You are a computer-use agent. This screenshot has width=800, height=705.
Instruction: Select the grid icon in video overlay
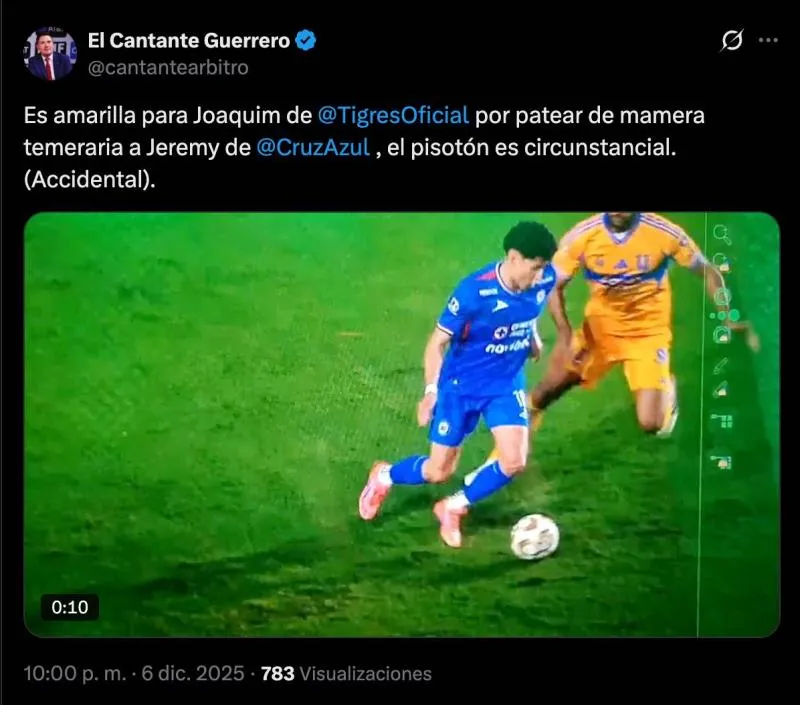tap(722, 420)
